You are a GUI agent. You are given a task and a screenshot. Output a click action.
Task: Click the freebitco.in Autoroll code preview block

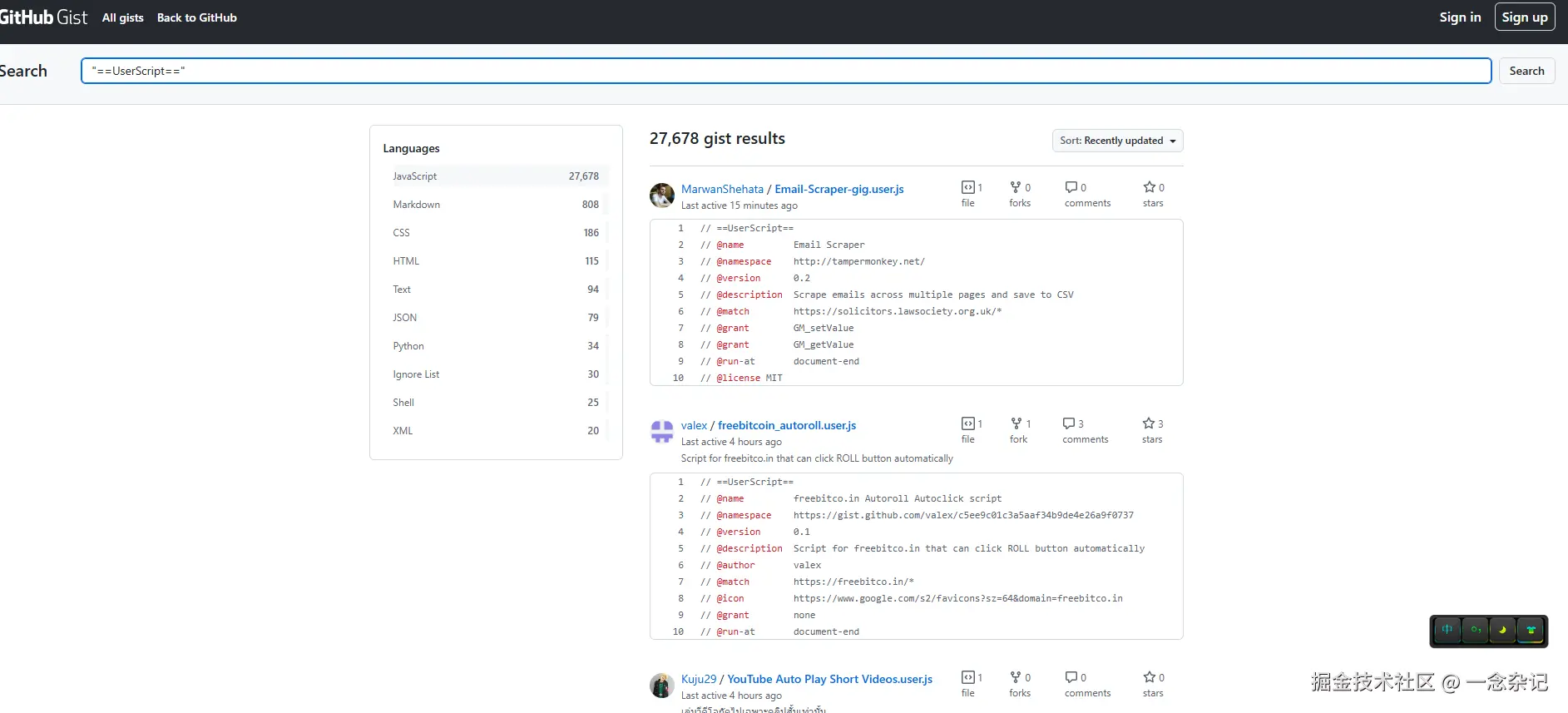click(916, 557)
